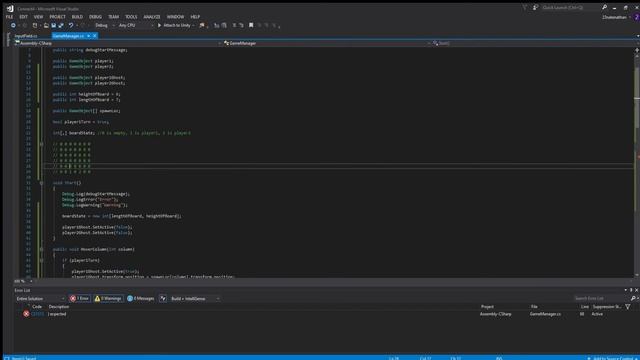Sort Error List by Description column header
640x360 pixels.
click(59, 307)
